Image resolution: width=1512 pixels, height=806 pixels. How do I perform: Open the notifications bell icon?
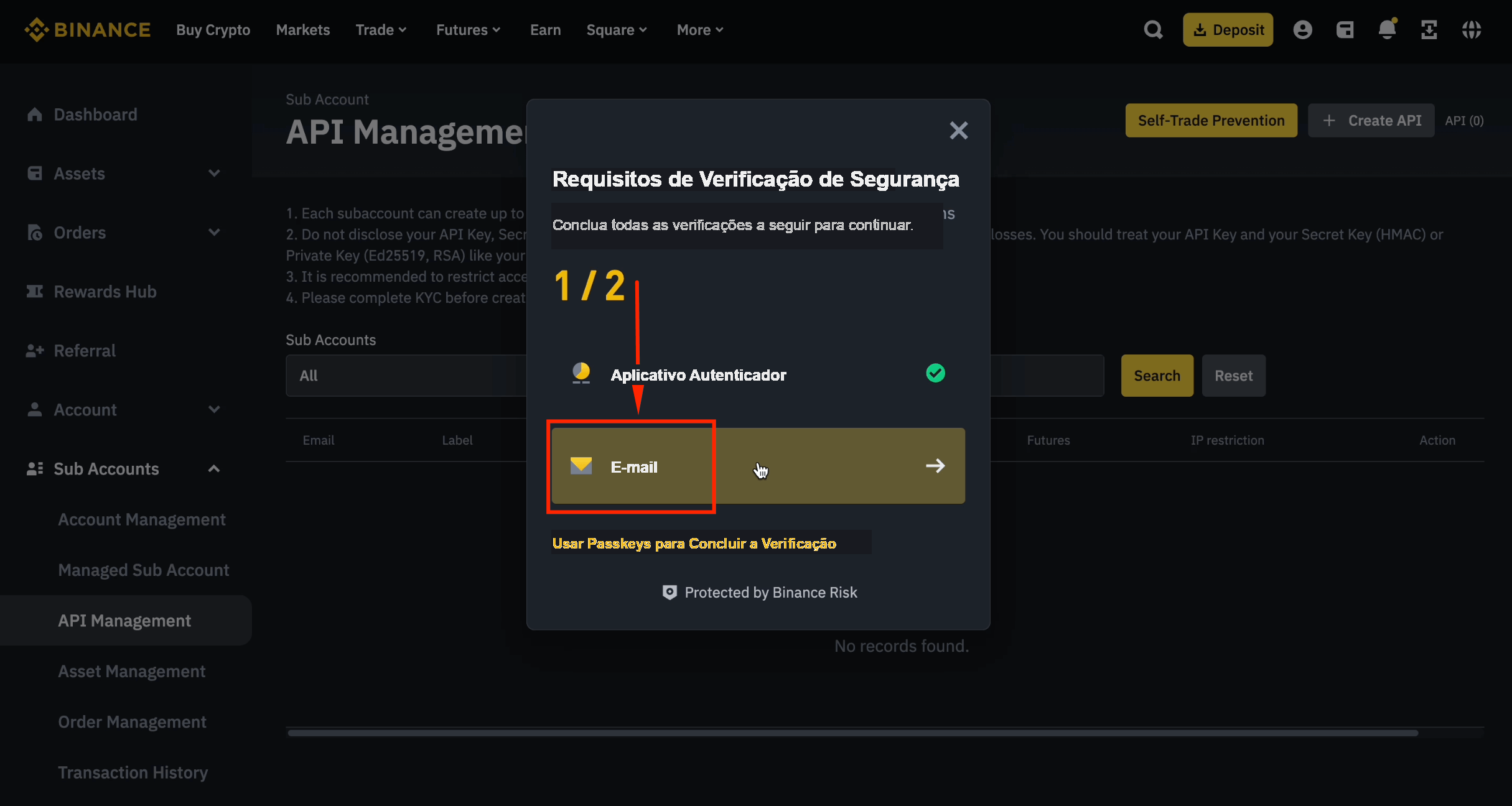coord(1387,30)
